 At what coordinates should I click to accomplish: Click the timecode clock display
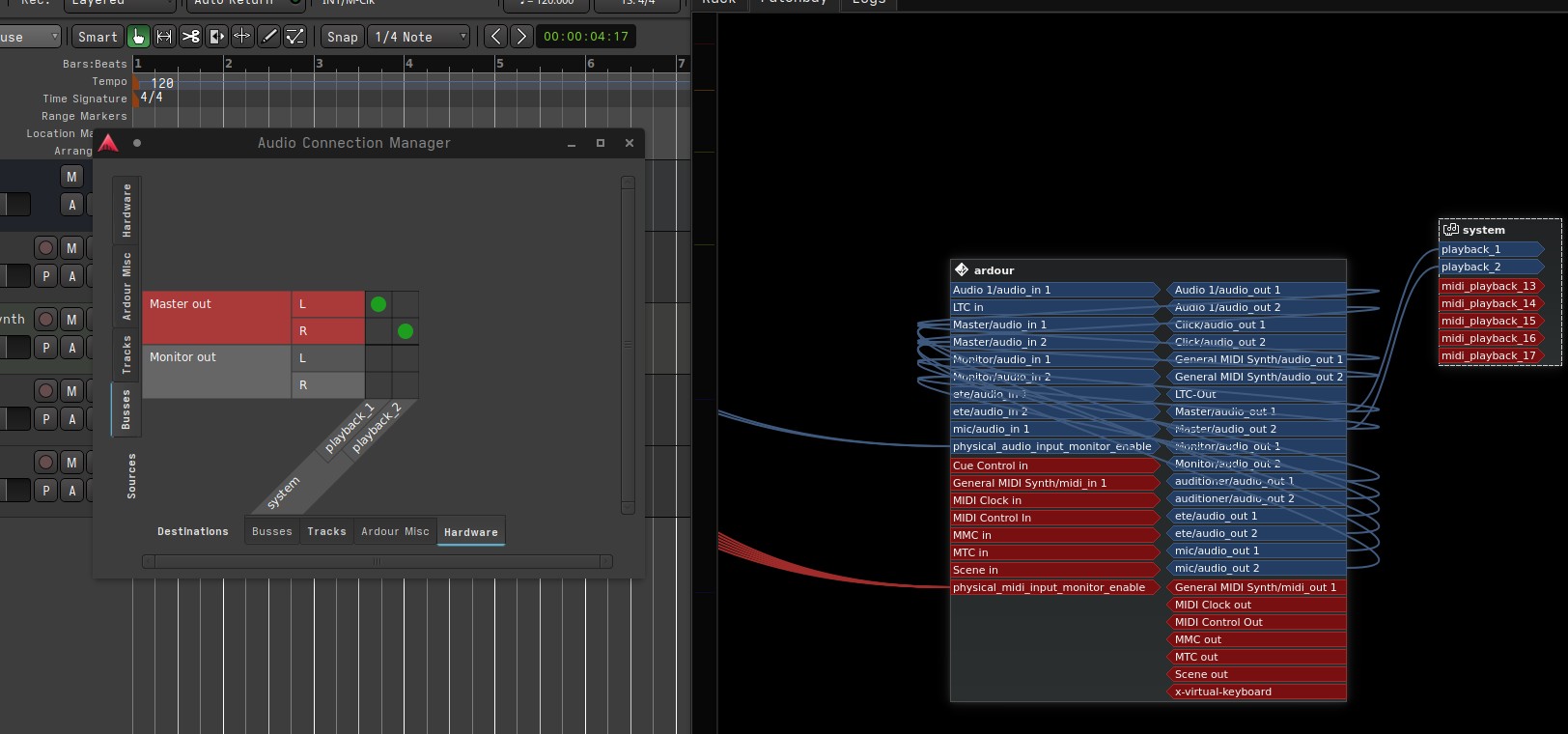585,37
